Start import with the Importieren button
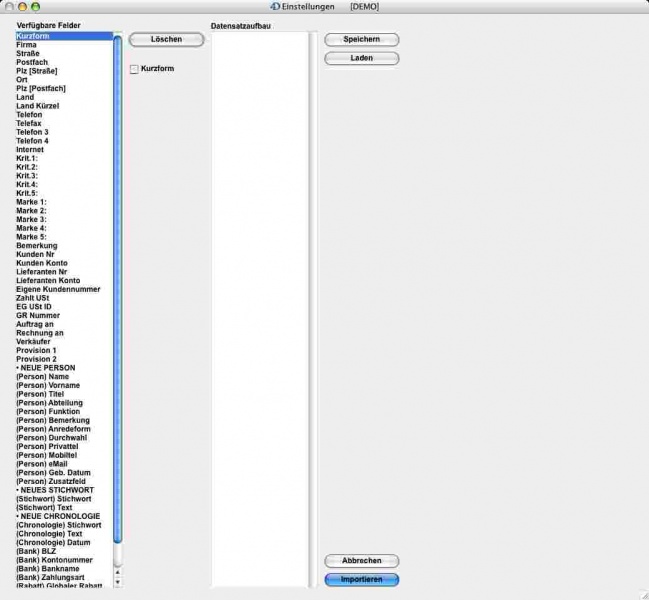The image size is (649, 600). click(361, 579)
